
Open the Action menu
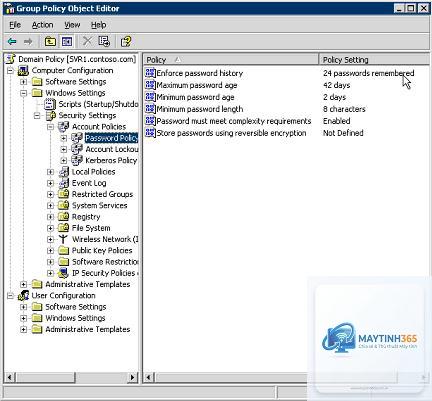coord(42,25)
